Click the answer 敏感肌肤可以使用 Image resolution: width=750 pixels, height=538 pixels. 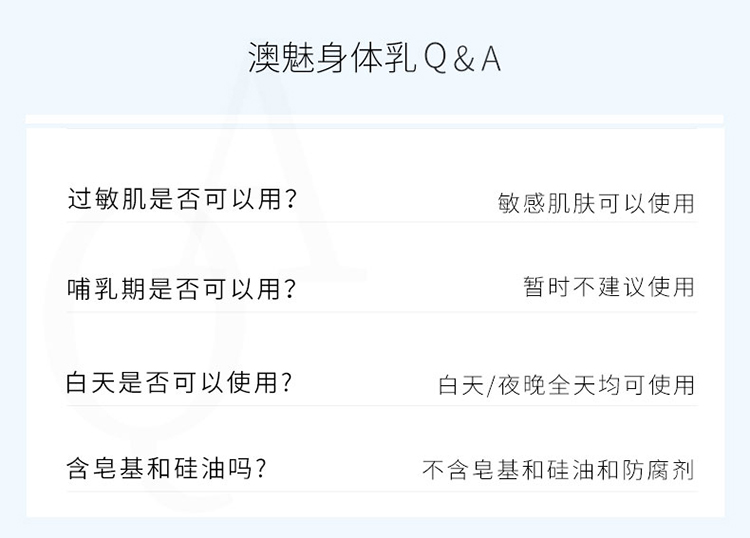coord(596,203)
